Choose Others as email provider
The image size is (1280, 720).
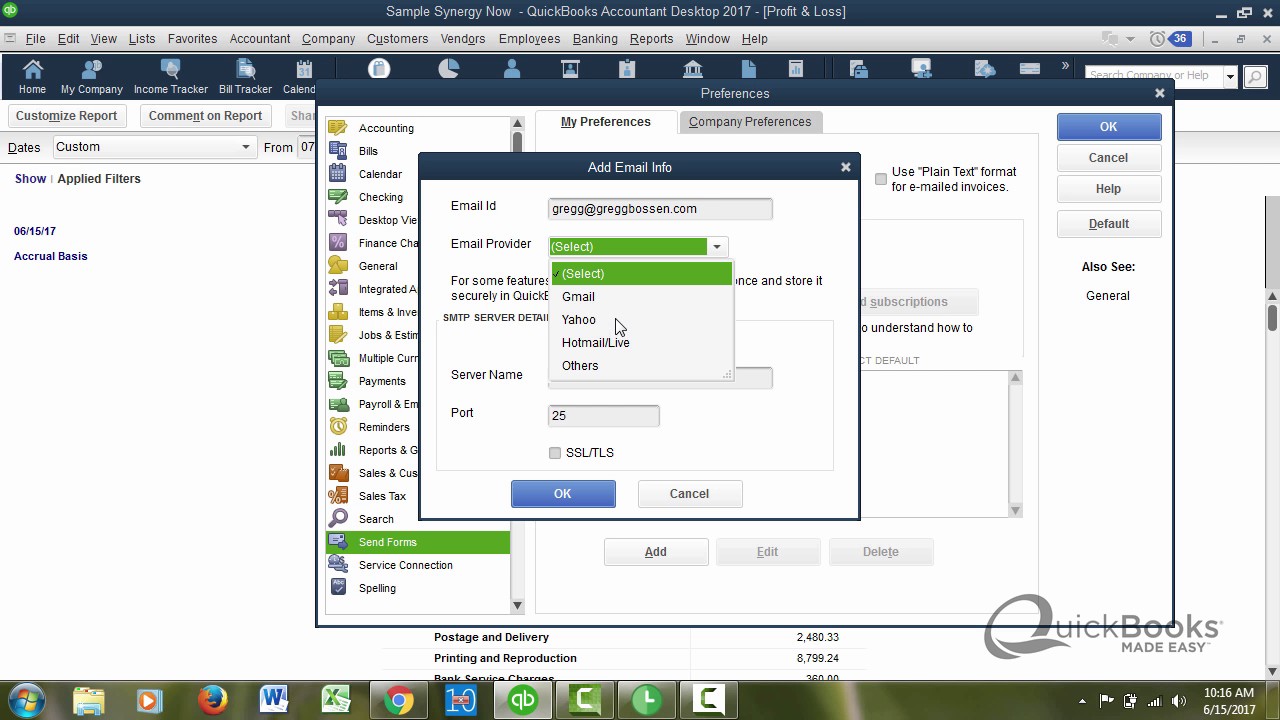point(641,366)
